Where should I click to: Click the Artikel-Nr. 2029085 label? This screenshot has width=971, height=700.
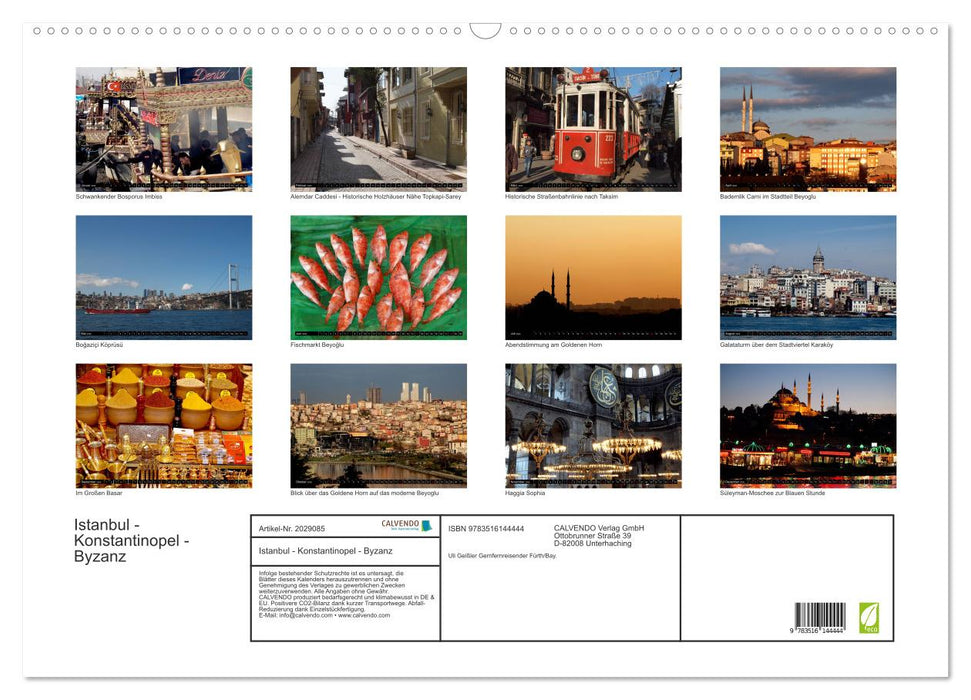tap(290, 527)
